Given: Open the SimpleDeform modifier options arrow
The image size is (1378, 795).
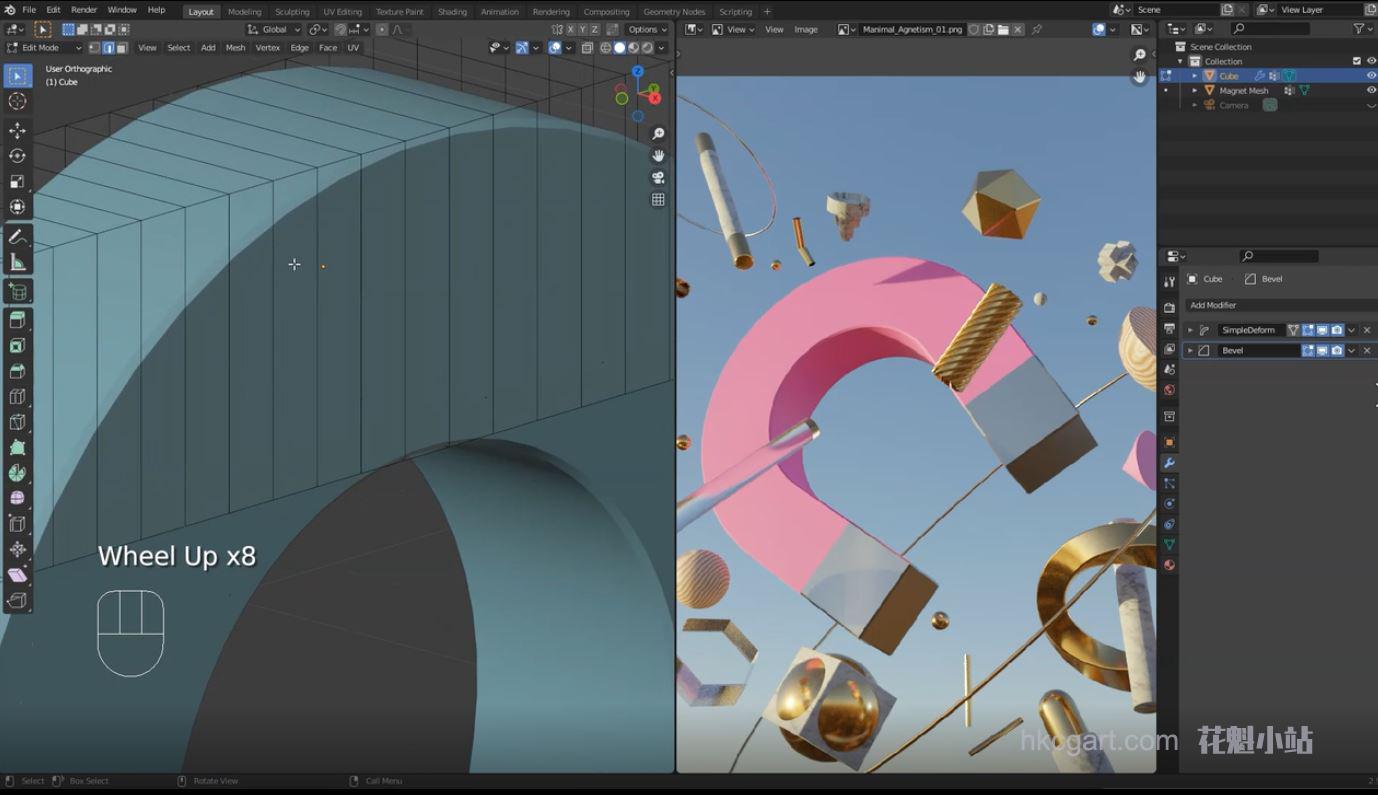Looking at the screenshot, I should (1351, 330).
